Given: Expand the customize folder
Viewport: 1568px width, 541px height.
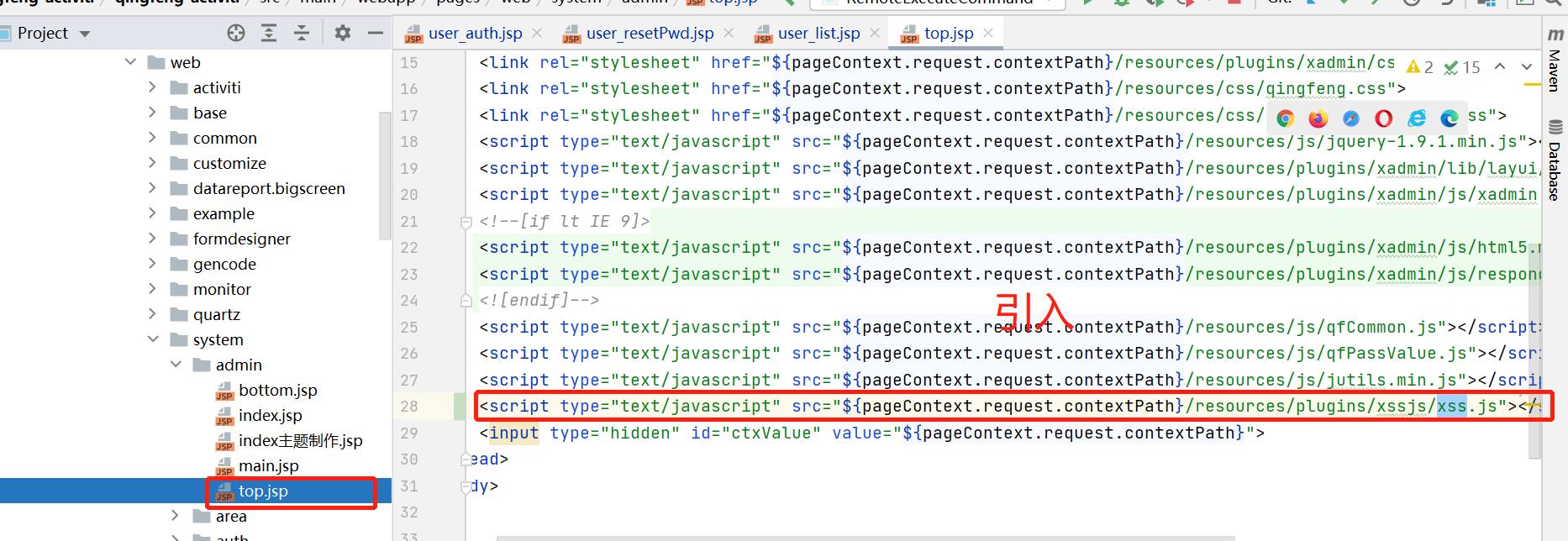Looking at the screenshot, I should point(152,163).
